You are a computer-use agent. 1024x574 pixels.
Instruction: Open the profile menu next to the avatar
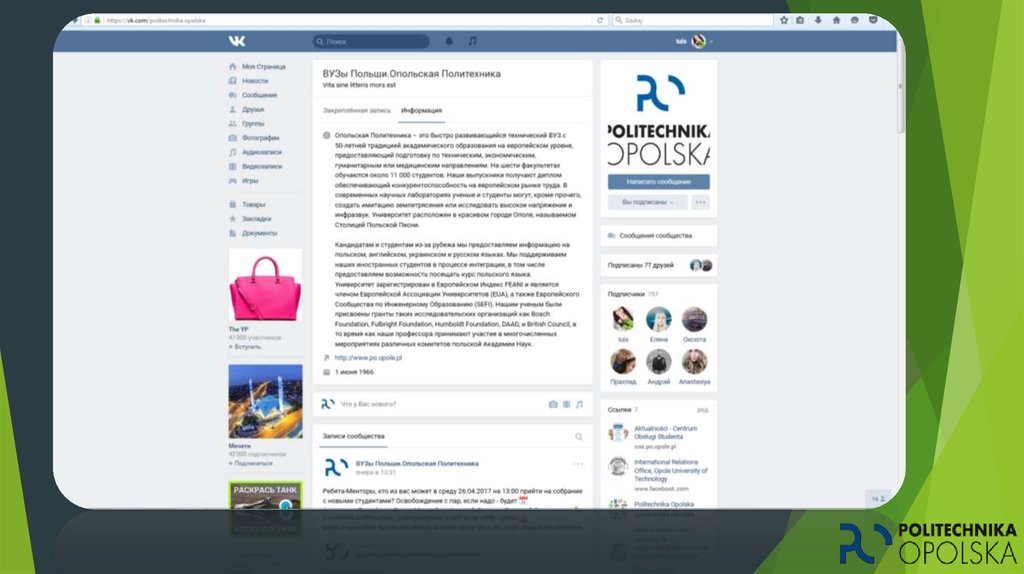point(711,42)
